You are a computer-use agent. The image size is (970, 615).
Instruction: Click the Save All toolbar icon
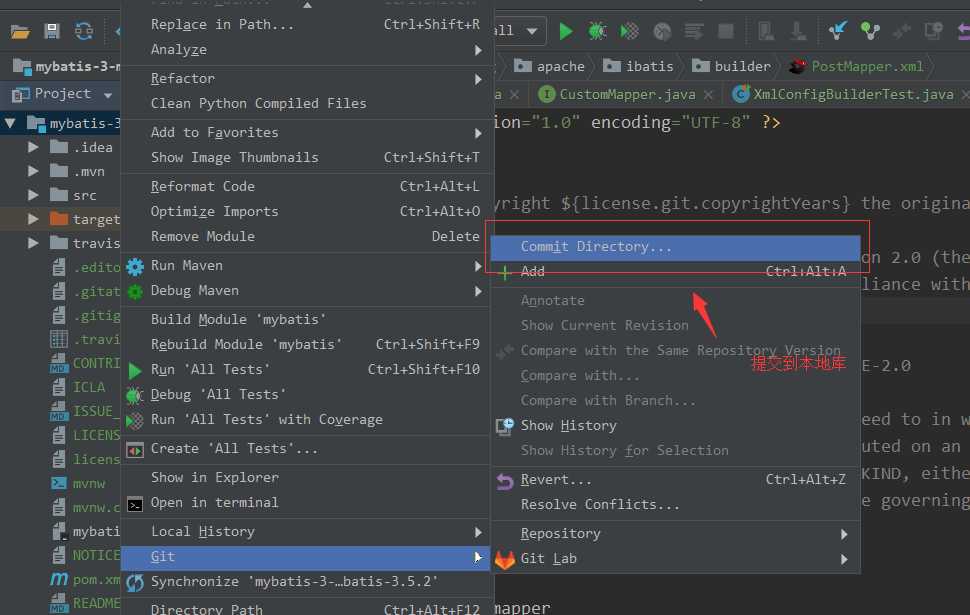pyautogui.click(x=52, y=31)
